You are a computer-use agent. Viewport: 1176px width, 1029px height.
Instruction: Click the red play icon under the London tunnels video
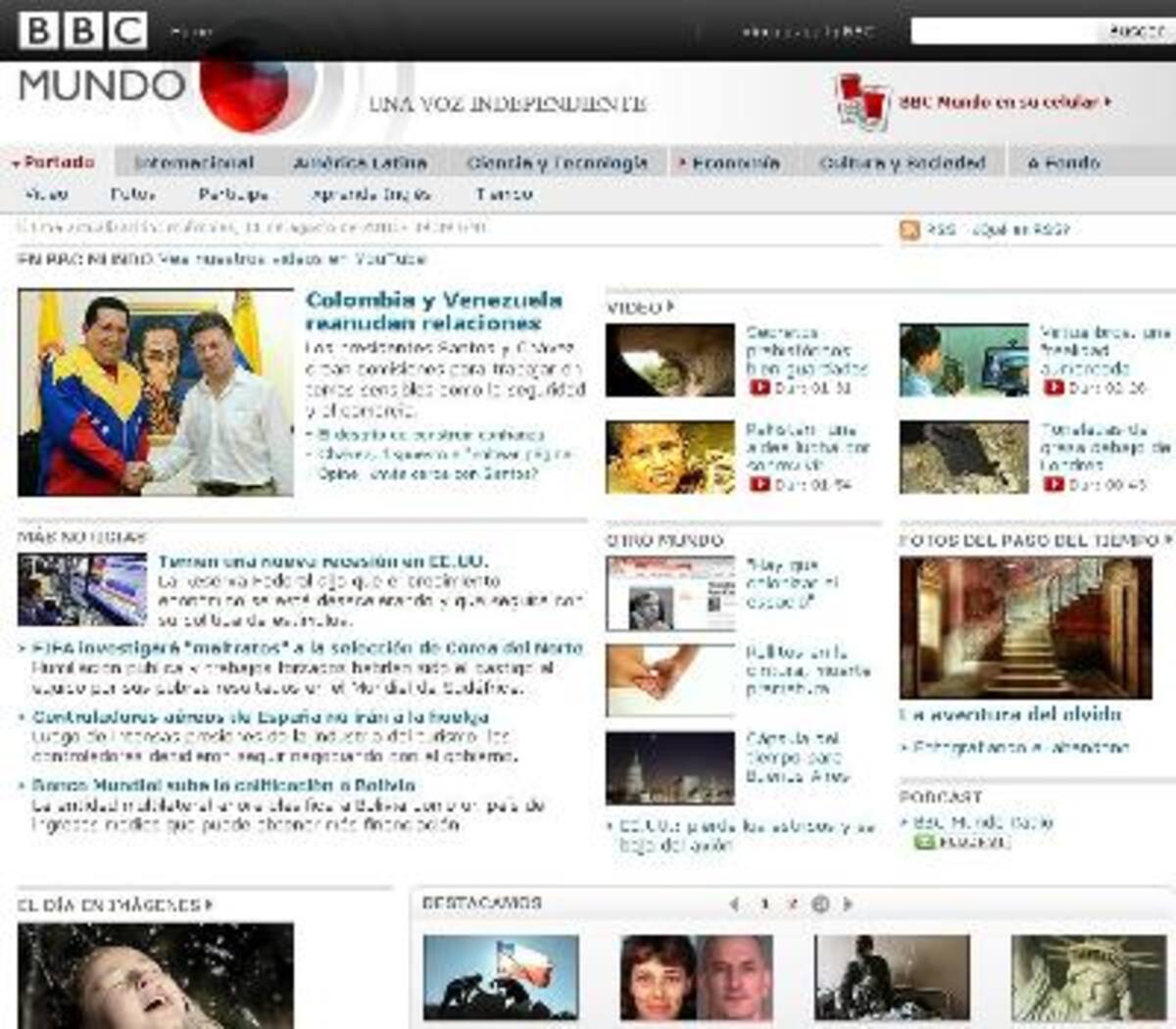click(x=1053, y=484)
